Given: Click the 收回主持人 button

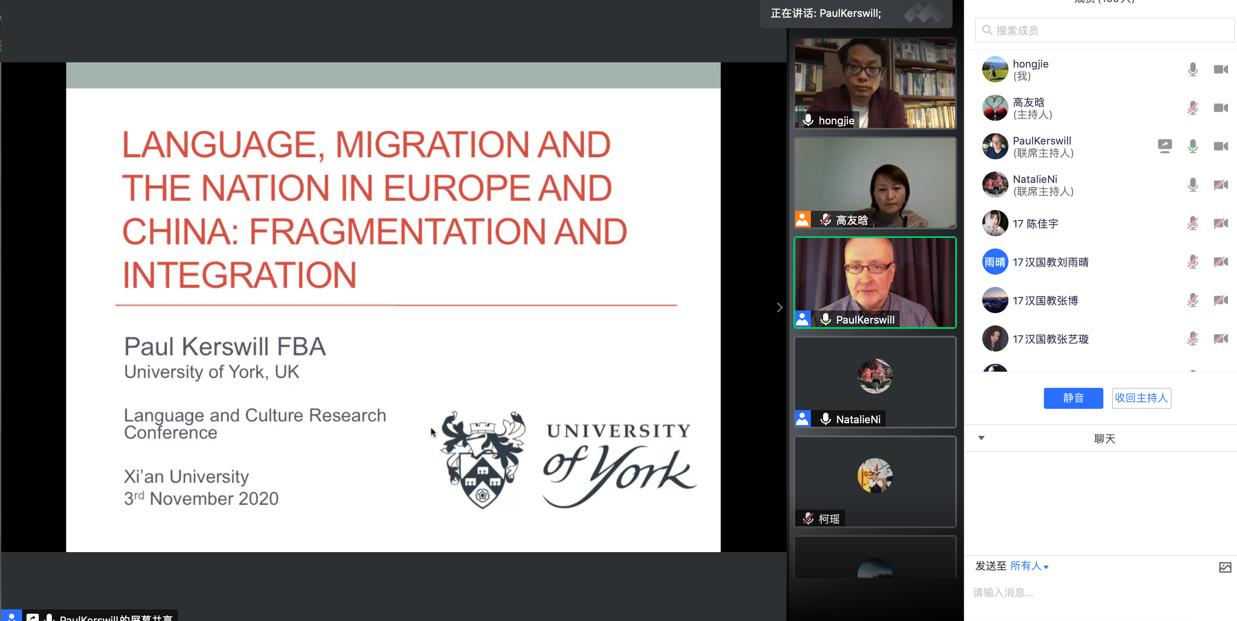Looking at the screenshot, I should pyautogui.click(x=1141, y=398).
